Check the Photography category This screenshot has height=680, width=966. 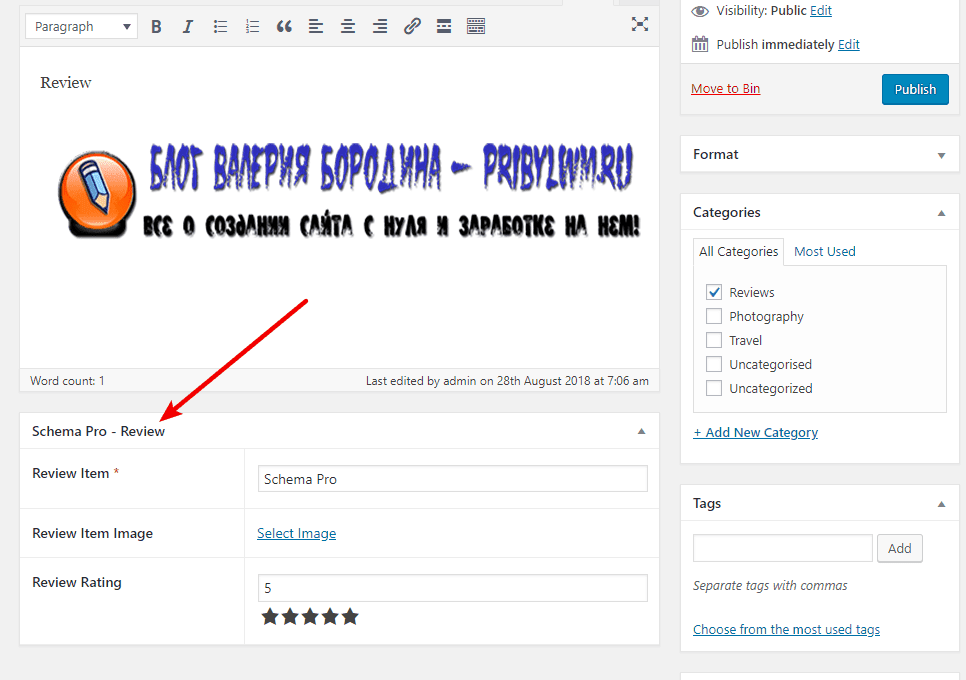(714, 316)
